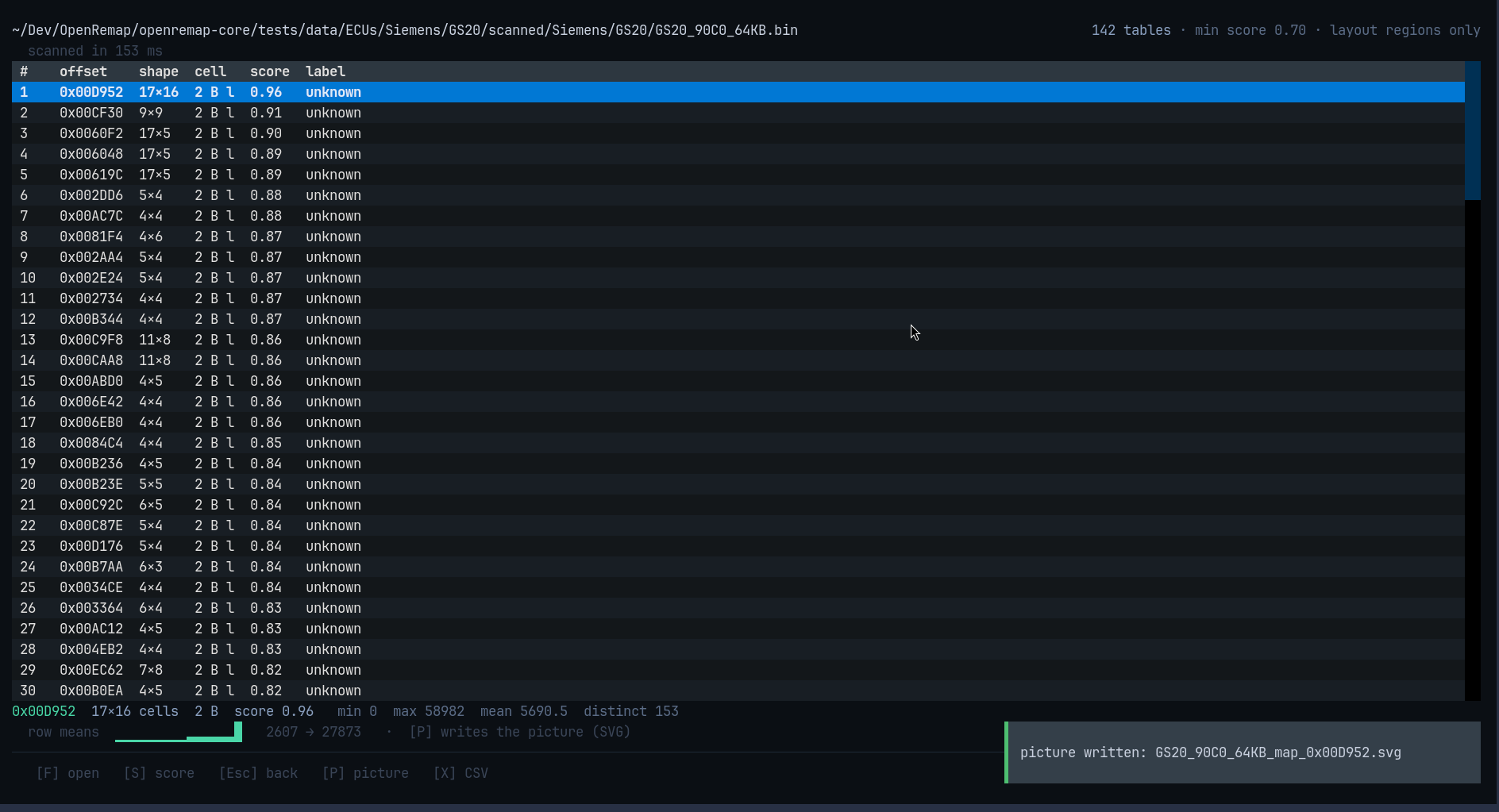Select the 7×8 table at offset 0x00EC62
Image resolution: width=1499 pixels, height=812 pixels.
(x=738, y=670)
